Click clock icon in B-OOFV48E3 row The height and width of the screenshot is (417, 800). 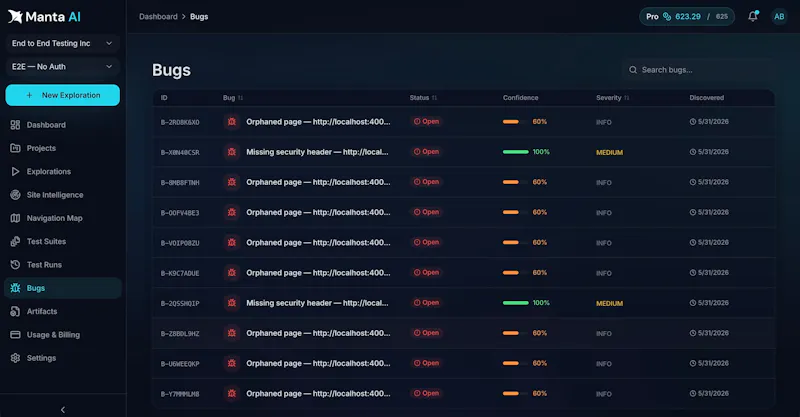pos(693,212)
